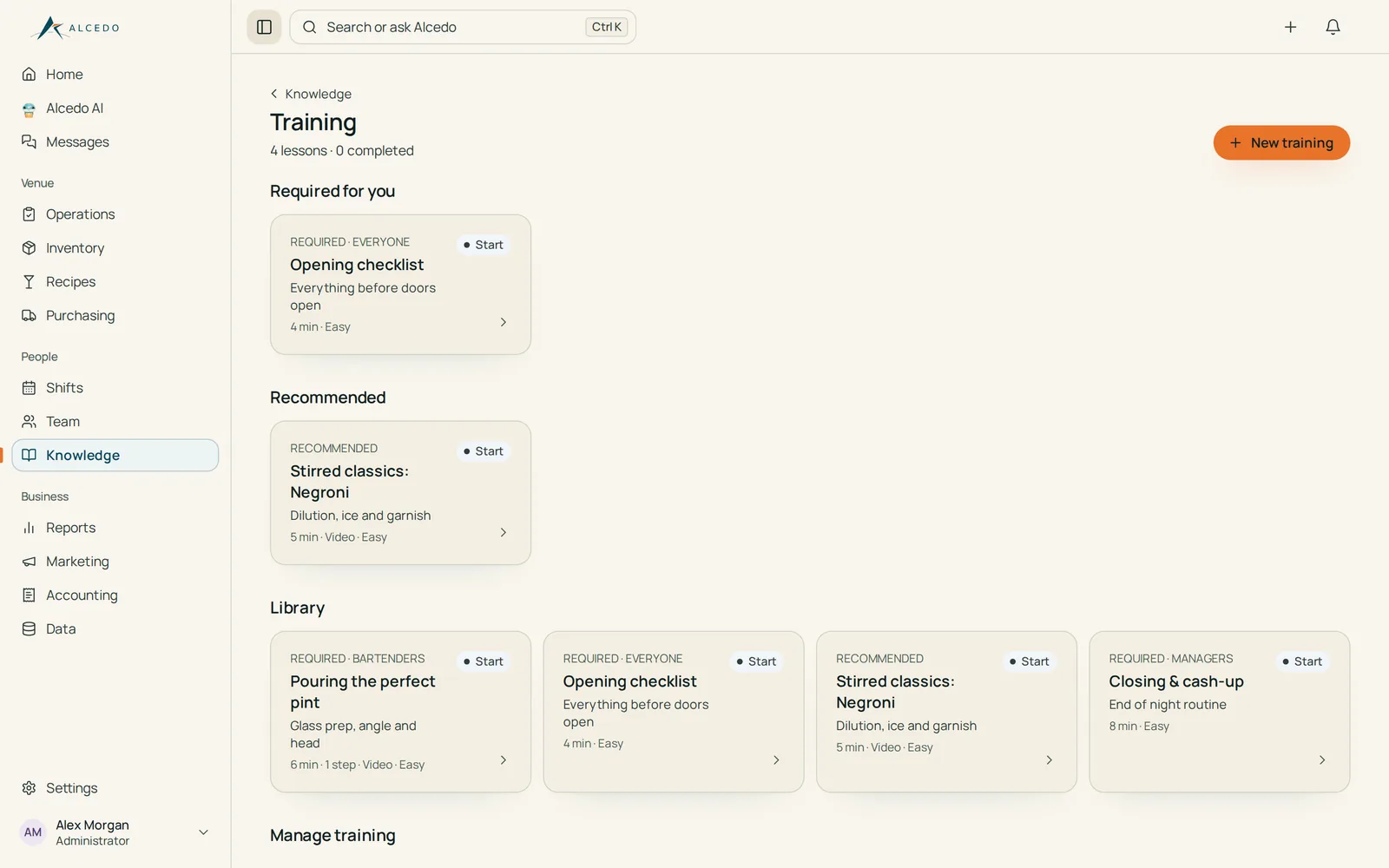Click the "Glass prep, angle and head" description
This screenshot has height=868, width=1389.
pyautogui.click(x=353, y=734)
